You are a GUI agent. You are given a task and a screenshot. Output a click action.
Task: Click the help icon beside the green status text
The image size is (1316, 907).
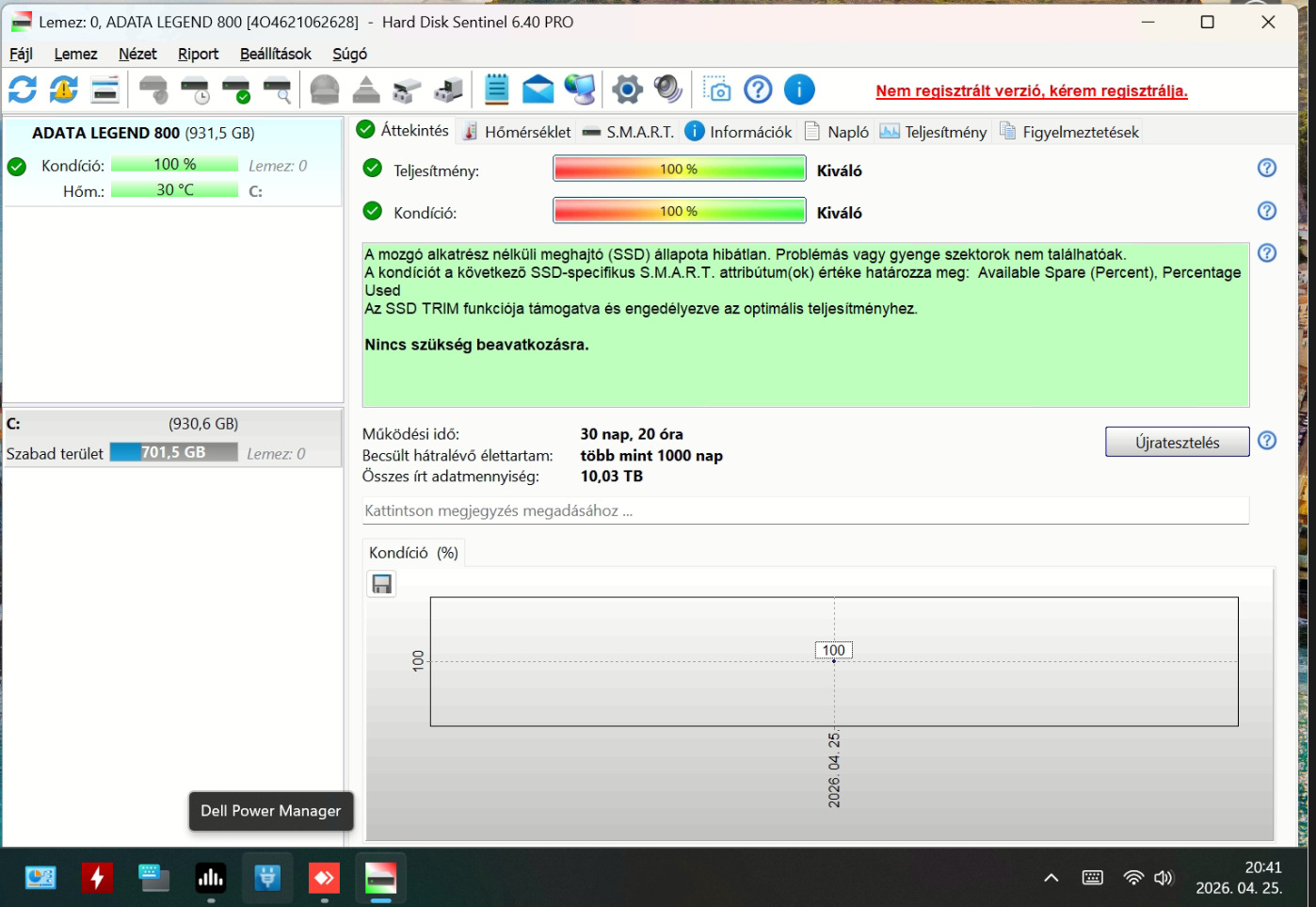click(x=1267, y=252)
